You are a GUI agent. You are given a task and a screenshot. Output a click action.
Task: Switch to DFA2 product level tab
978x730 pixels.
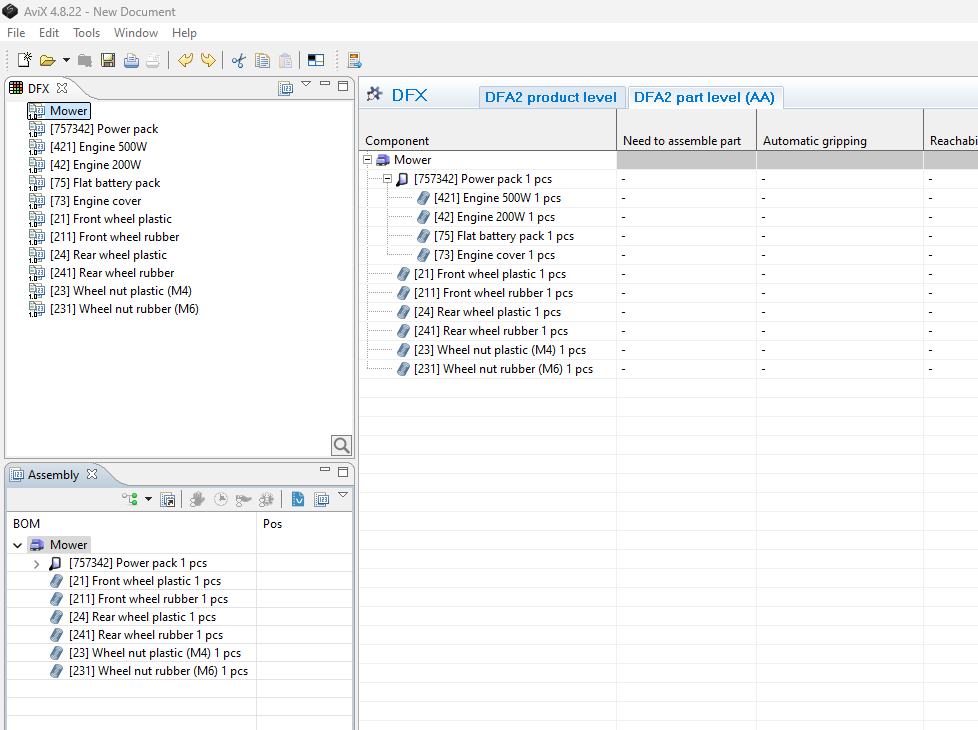[550, 97]
